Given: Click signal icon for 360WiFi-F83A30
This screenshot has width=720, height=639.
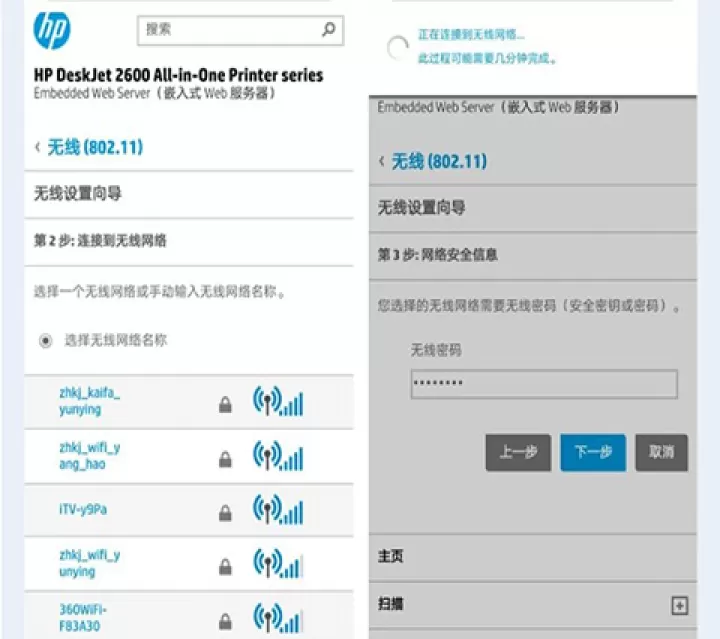Looking at the screenshot, I should pyautogui.click(x=278, y=618).
